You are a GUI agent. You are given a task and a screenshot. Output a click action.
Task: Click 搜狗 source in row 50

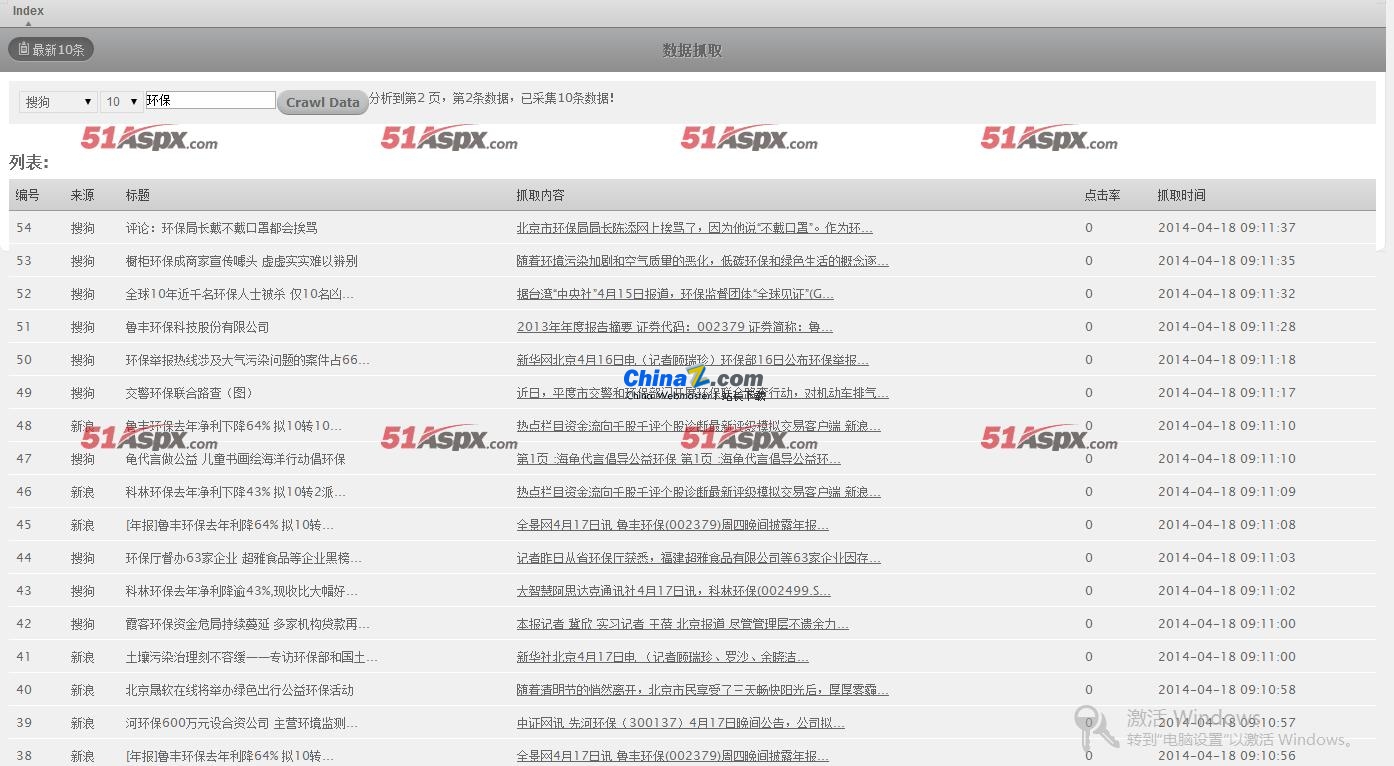[x=82, y=360]
